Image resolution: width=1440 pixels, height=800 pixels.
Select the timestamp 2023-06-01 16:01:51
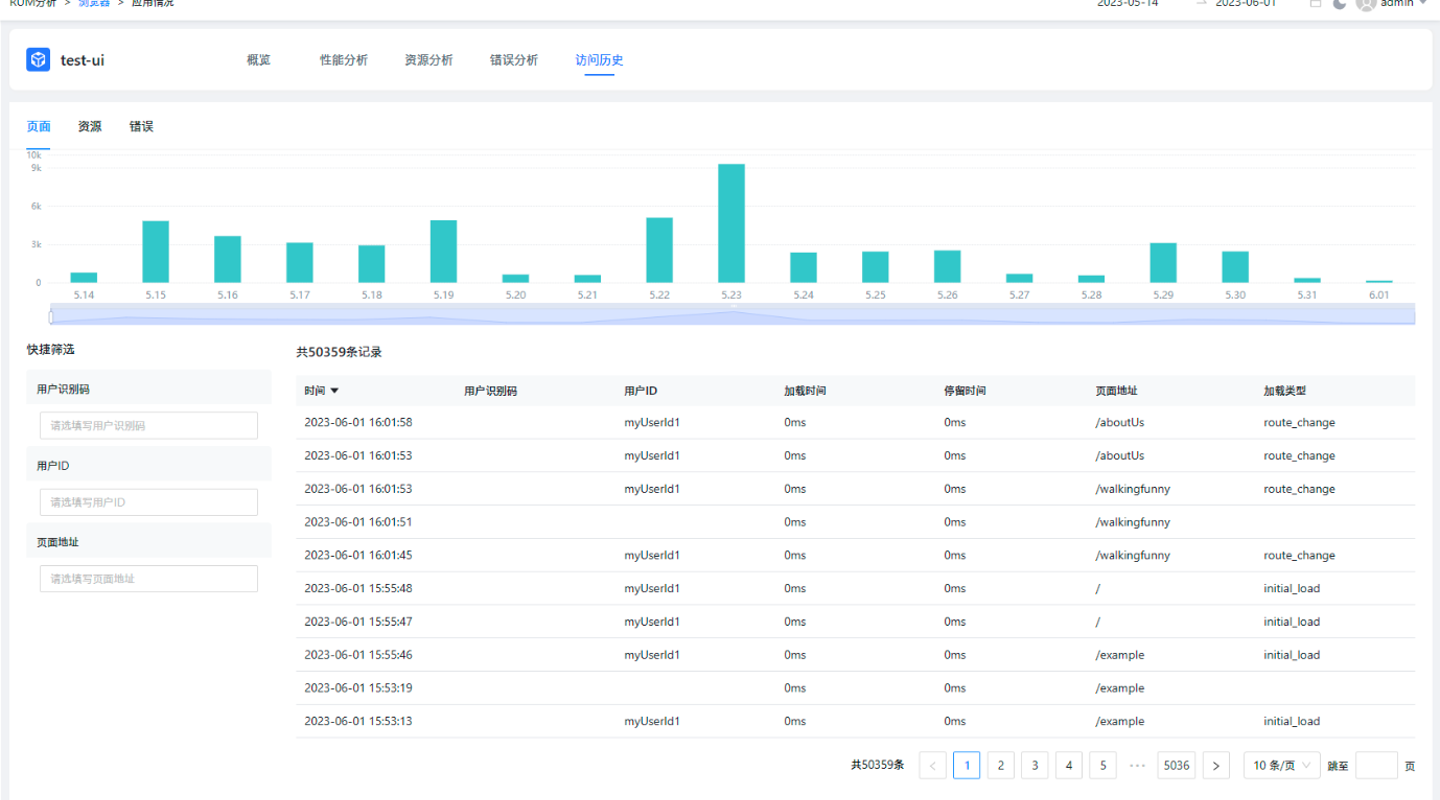(x=358, y=522)
